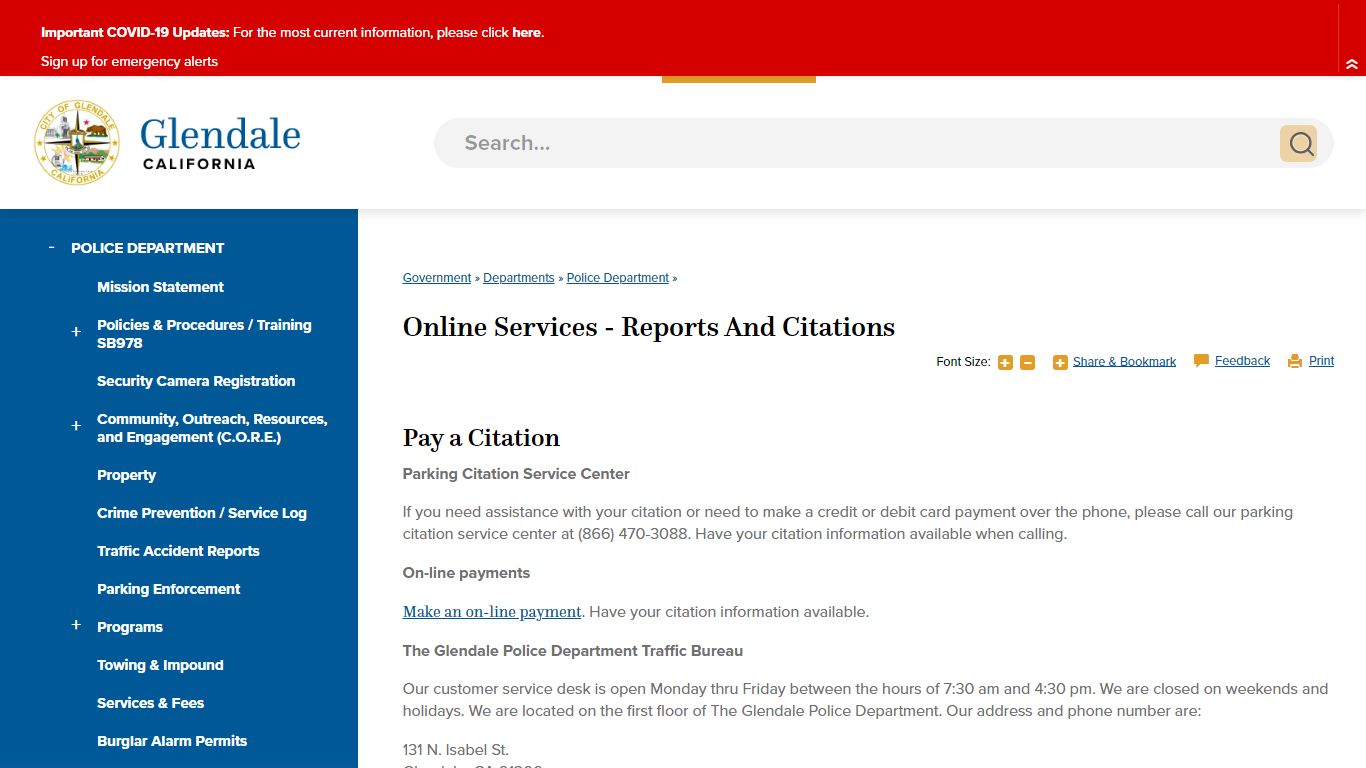Click Sign up for emergency alerts
The image size is (1366, 768).
pos(129,61)
